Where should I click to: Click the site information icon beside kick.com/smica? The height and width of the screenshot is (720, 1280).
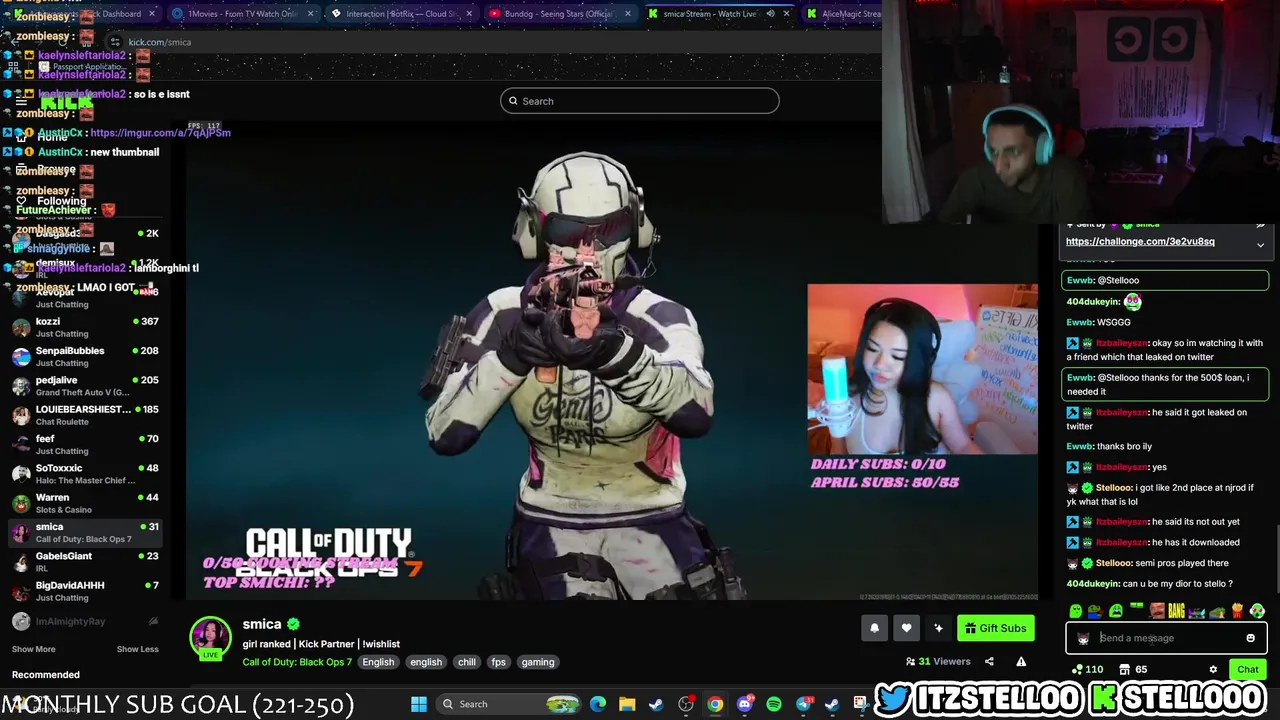[x=115, y=42]
